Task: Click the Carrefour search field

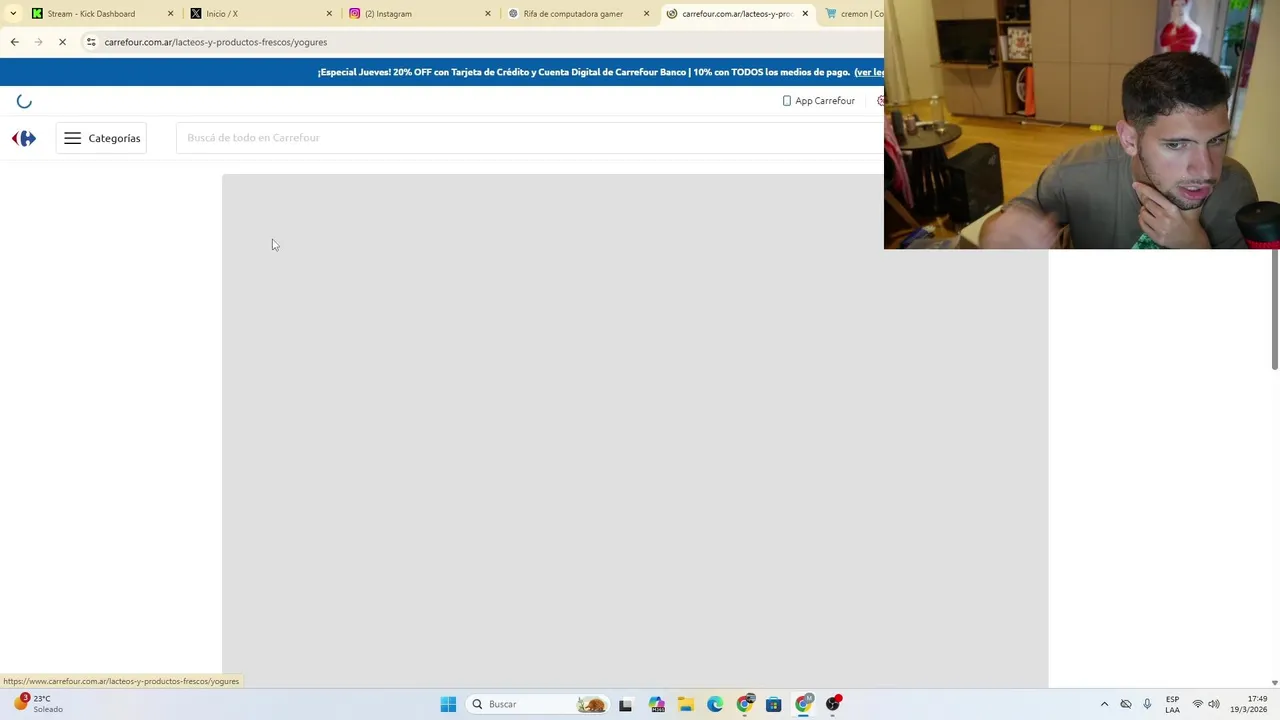Action: click(530, 138)
